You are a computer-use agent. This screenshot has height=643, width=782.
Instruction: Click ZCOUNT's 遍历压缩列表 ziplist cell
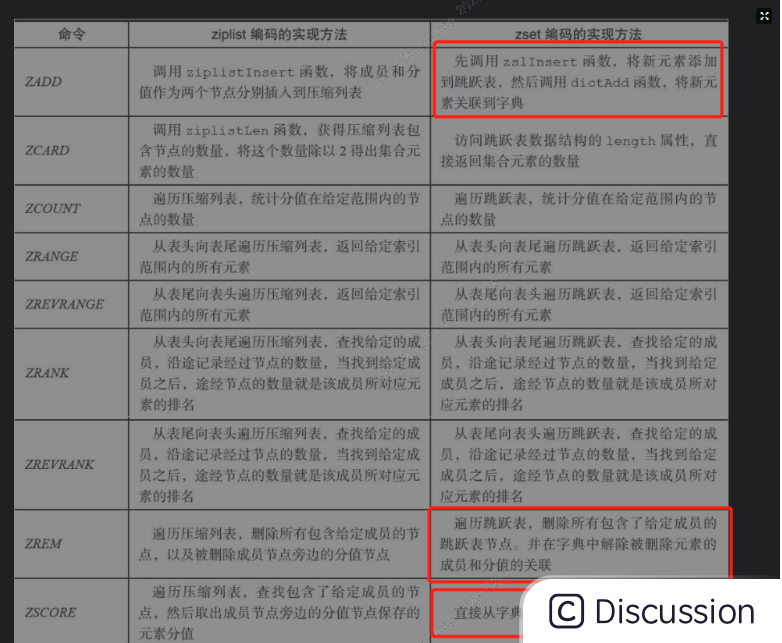(x=279, y=209)
